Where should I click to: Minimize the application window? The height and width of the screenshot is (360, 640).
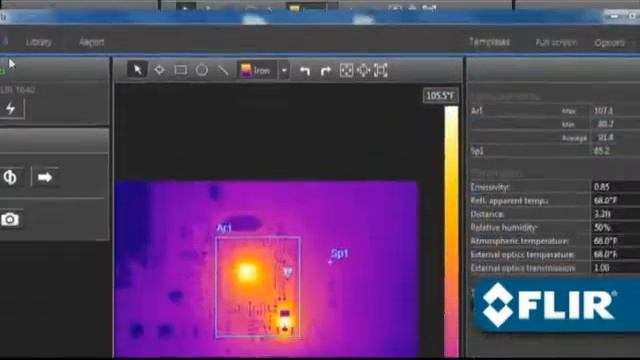tap(614, 16)
